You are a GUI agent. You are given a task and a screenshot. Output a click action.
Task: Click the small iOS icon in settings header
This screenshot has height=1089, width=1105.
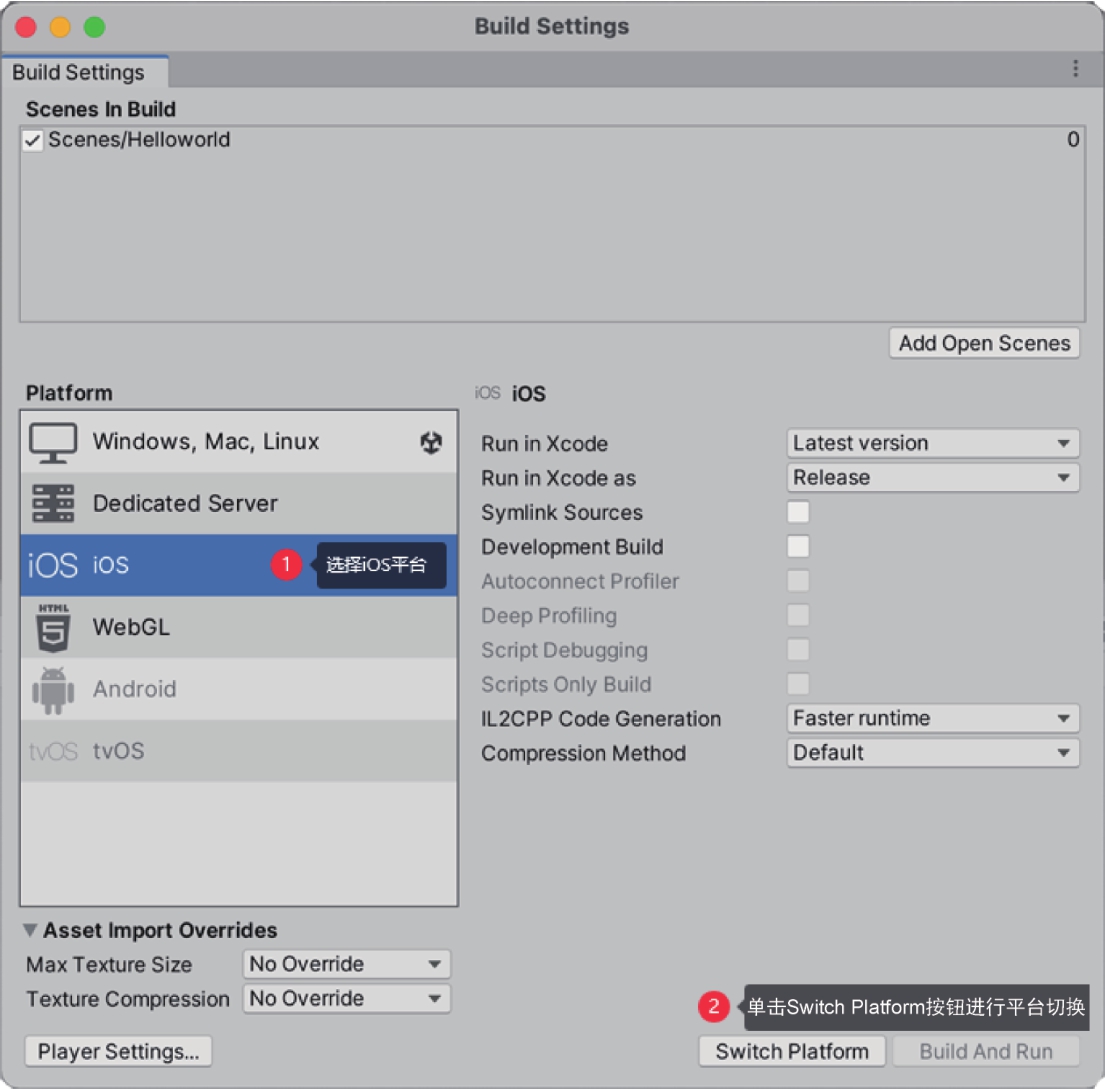click(x=487, y=393)
